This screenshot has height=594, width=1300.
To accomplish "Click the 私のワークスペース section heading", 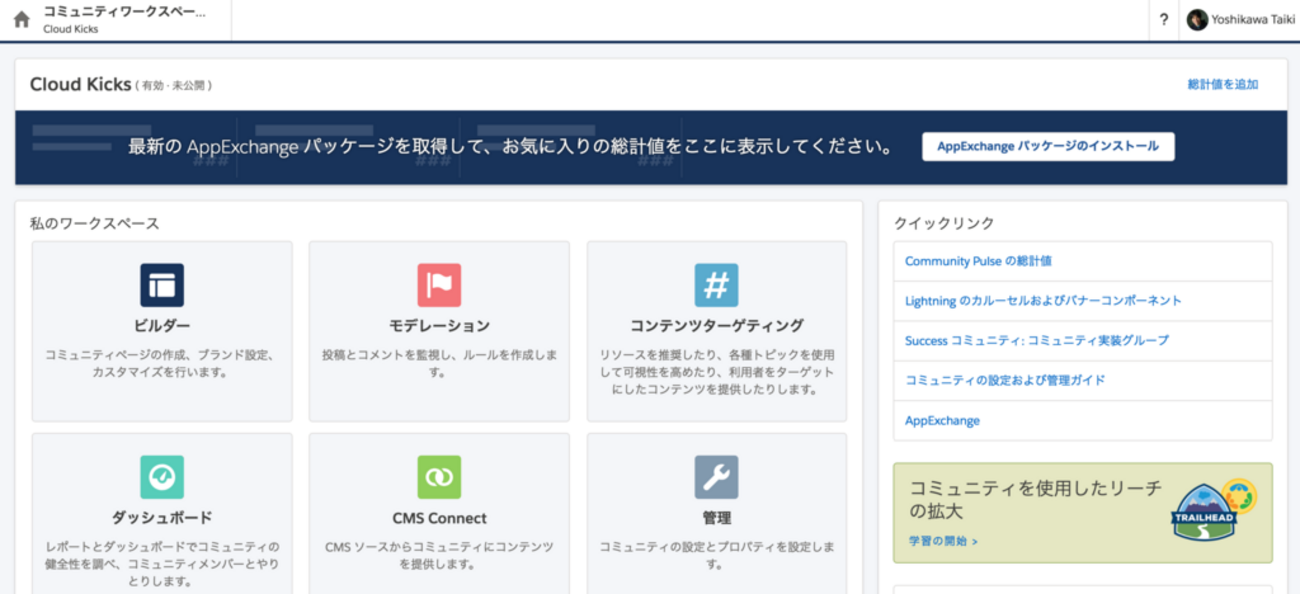I will (x=95, y=224).
